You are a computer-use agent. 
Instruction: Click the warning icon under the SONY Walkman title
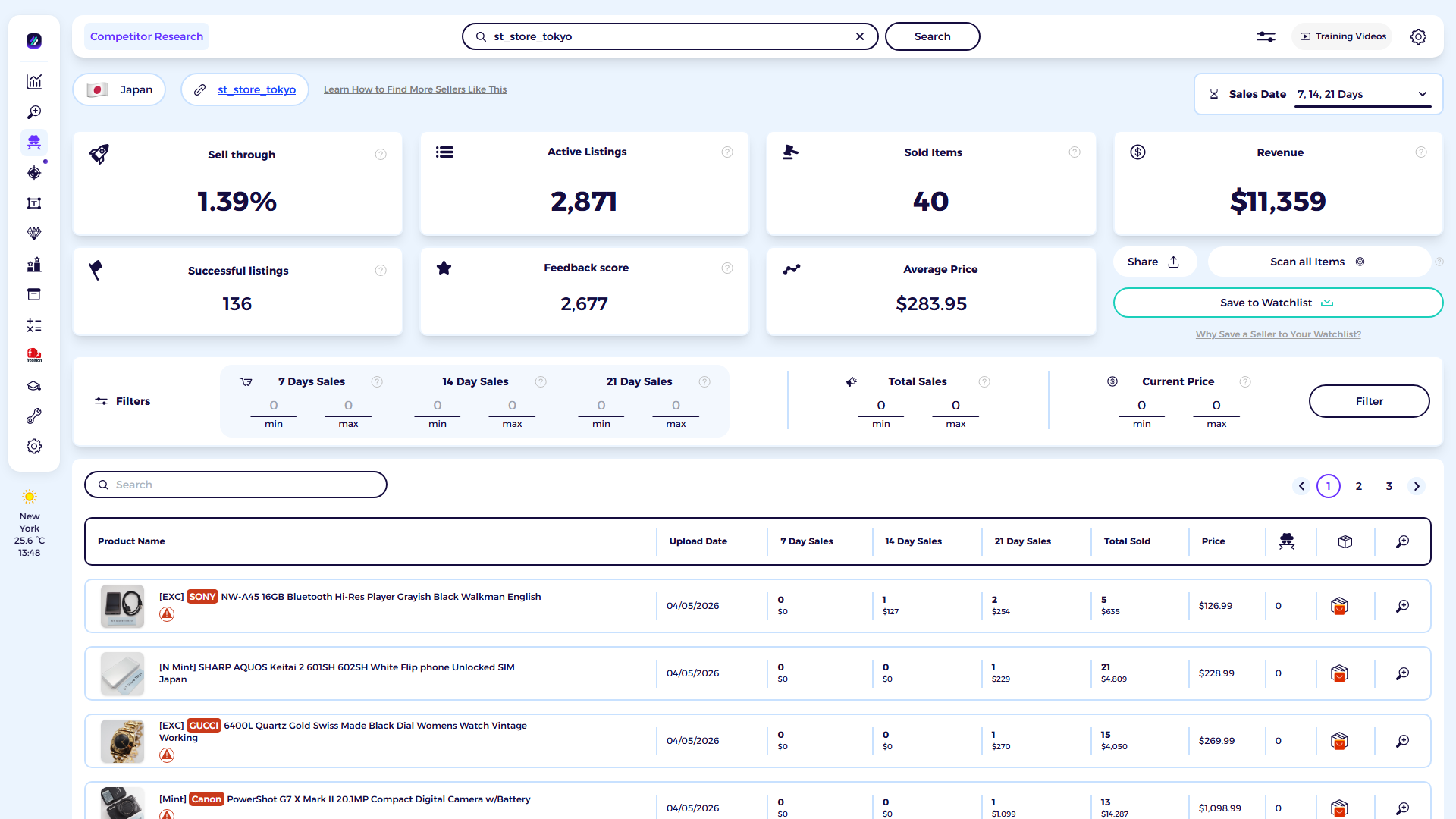click(167, 614)
